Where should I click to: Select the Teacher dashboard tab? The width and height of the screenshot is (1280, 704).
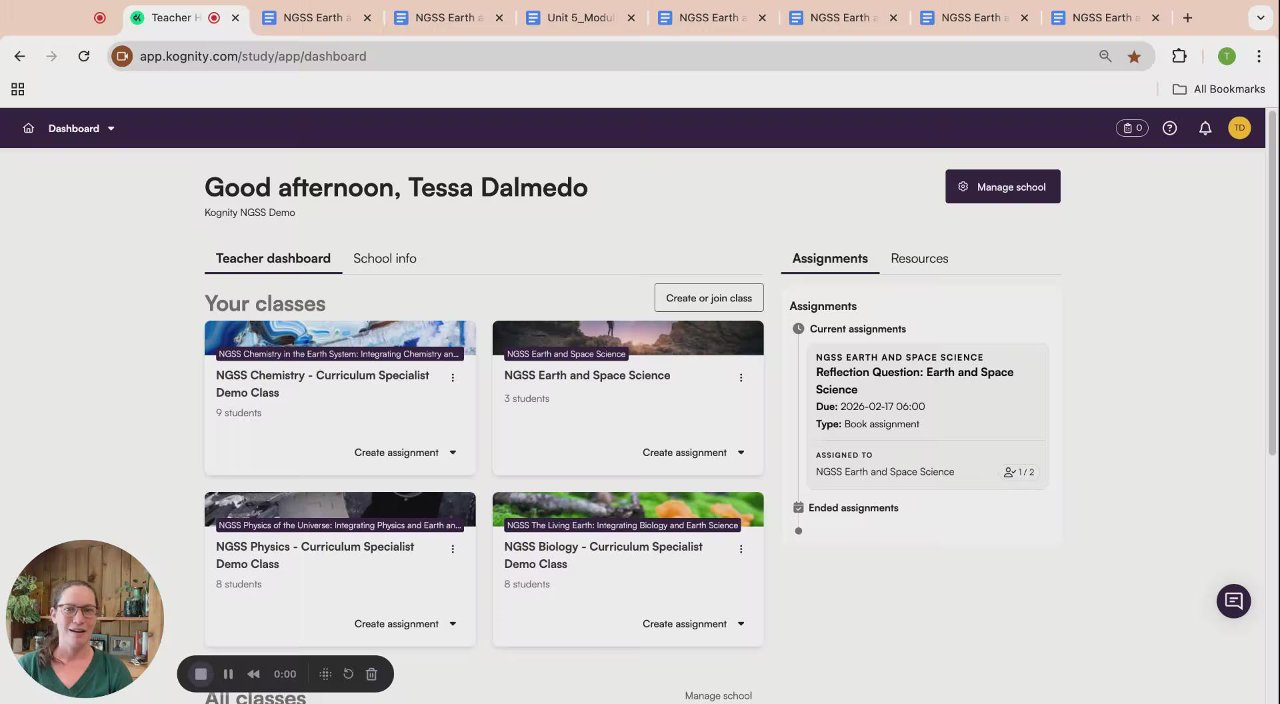click(x=273, y=258)
